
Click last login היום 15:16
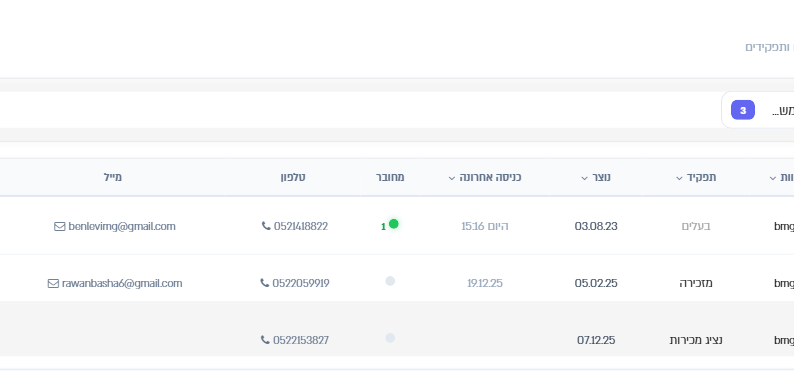[x=485, y=226]
